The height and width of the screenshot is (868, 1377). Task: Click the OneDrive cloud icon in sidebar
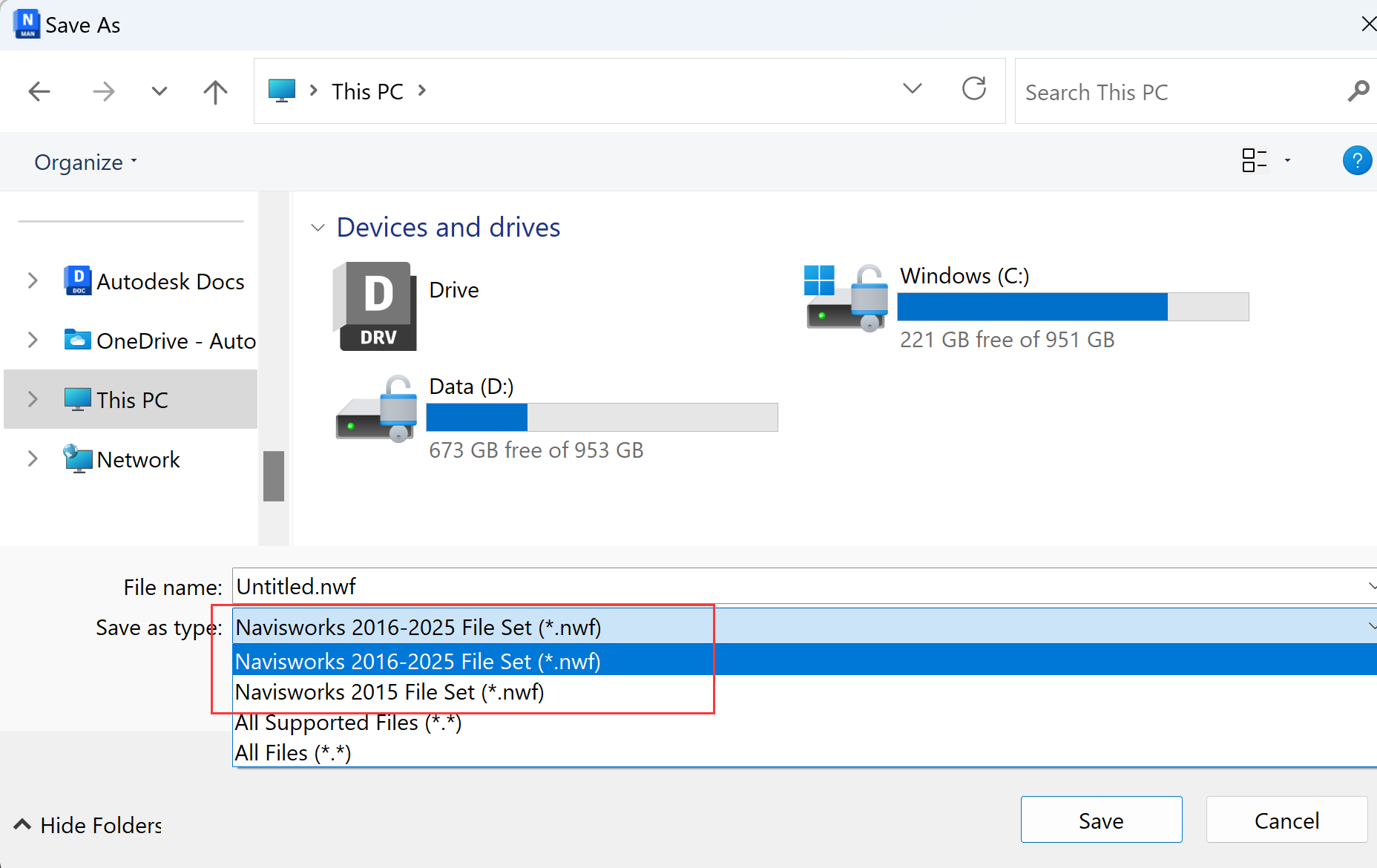[77, 340]
